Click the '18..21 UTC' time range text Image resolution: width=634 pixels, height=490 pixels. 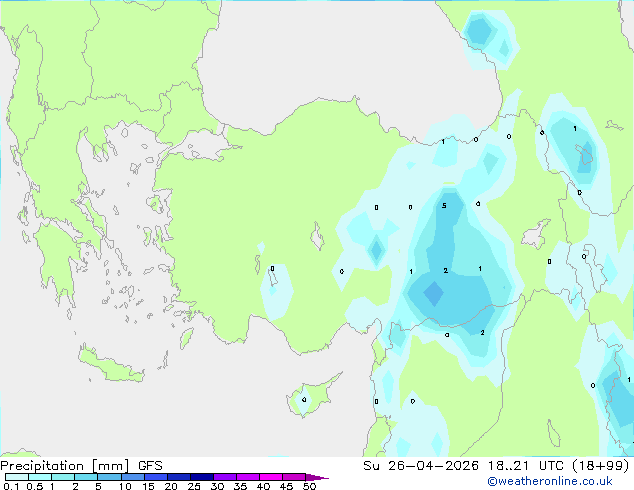(x=525, y=466)
